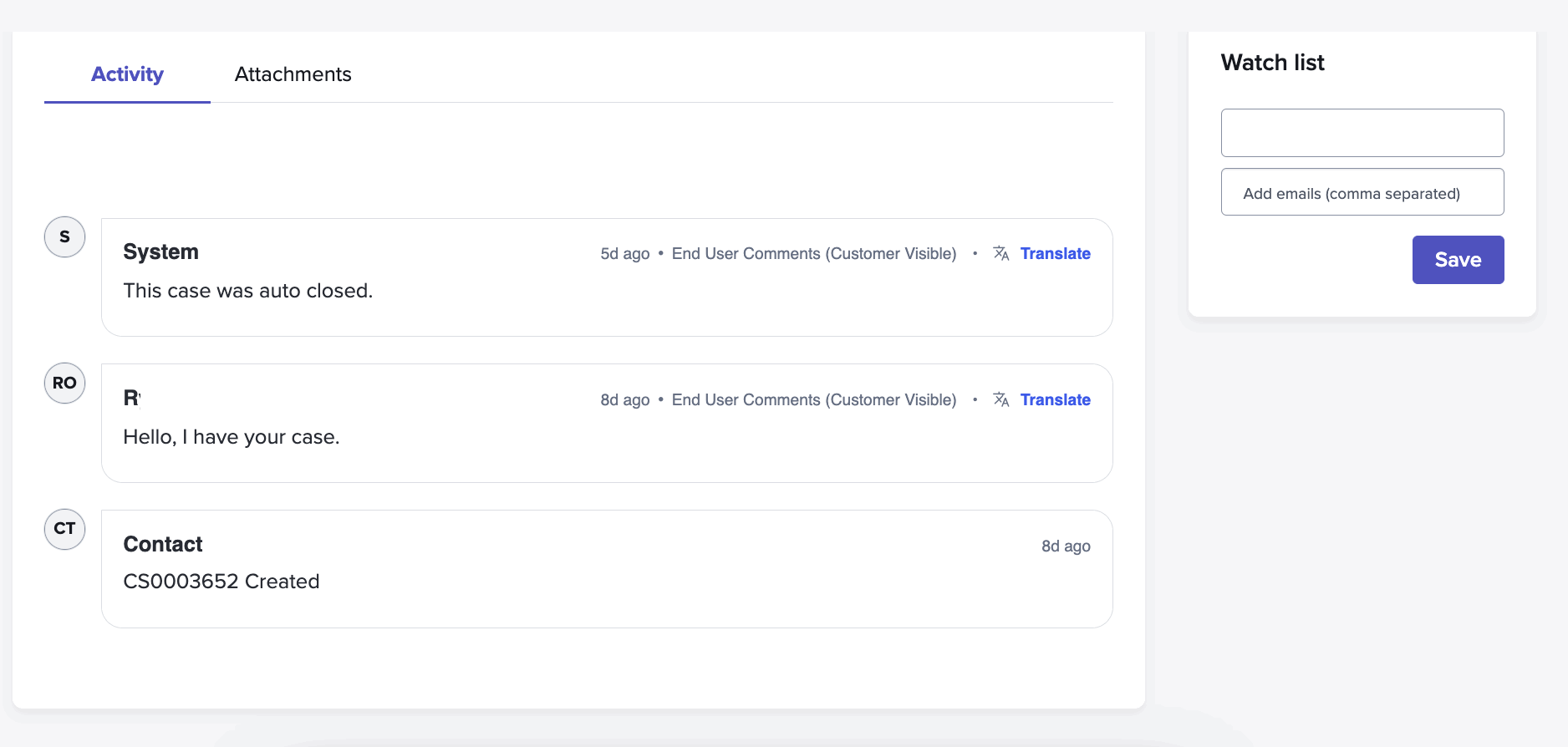Click the Watch list heading

[1272, 63]
